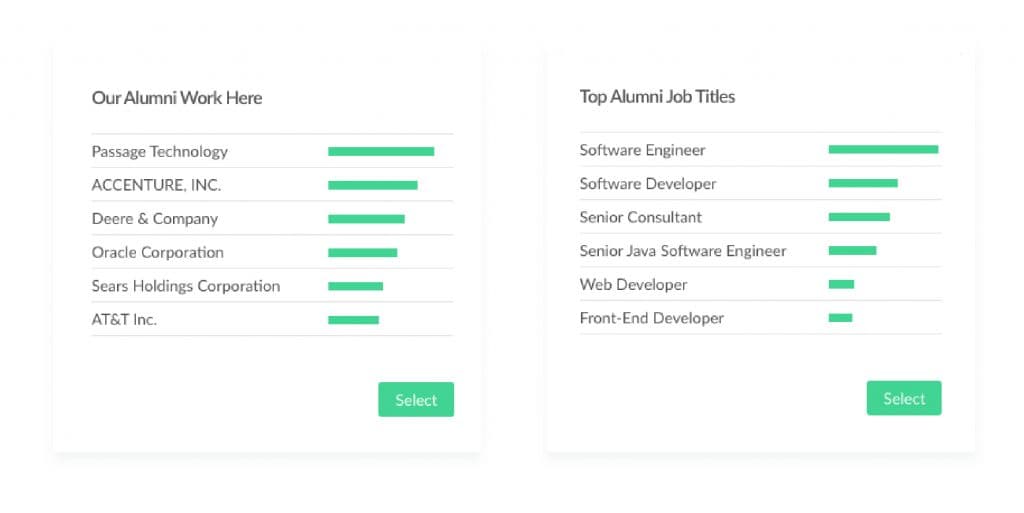Click the Our Alumni Work Here heading
This screenshot has height=513, width=1024.
click(177, 98)
